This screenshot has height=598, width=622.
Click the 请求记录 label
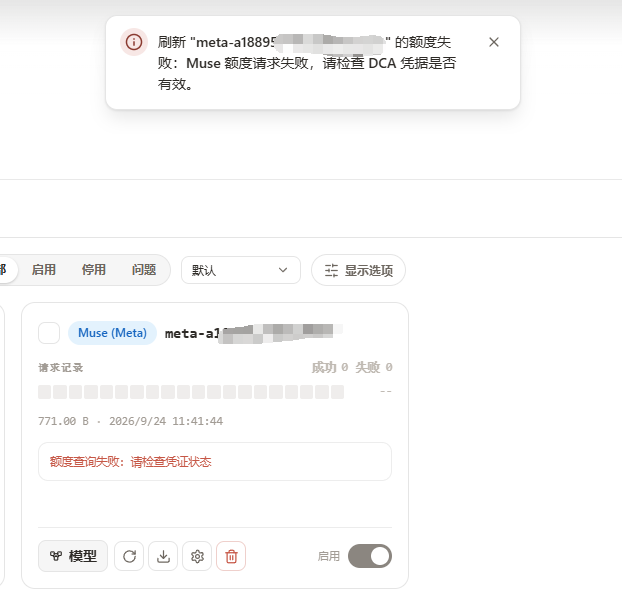(x=61, y=368)
